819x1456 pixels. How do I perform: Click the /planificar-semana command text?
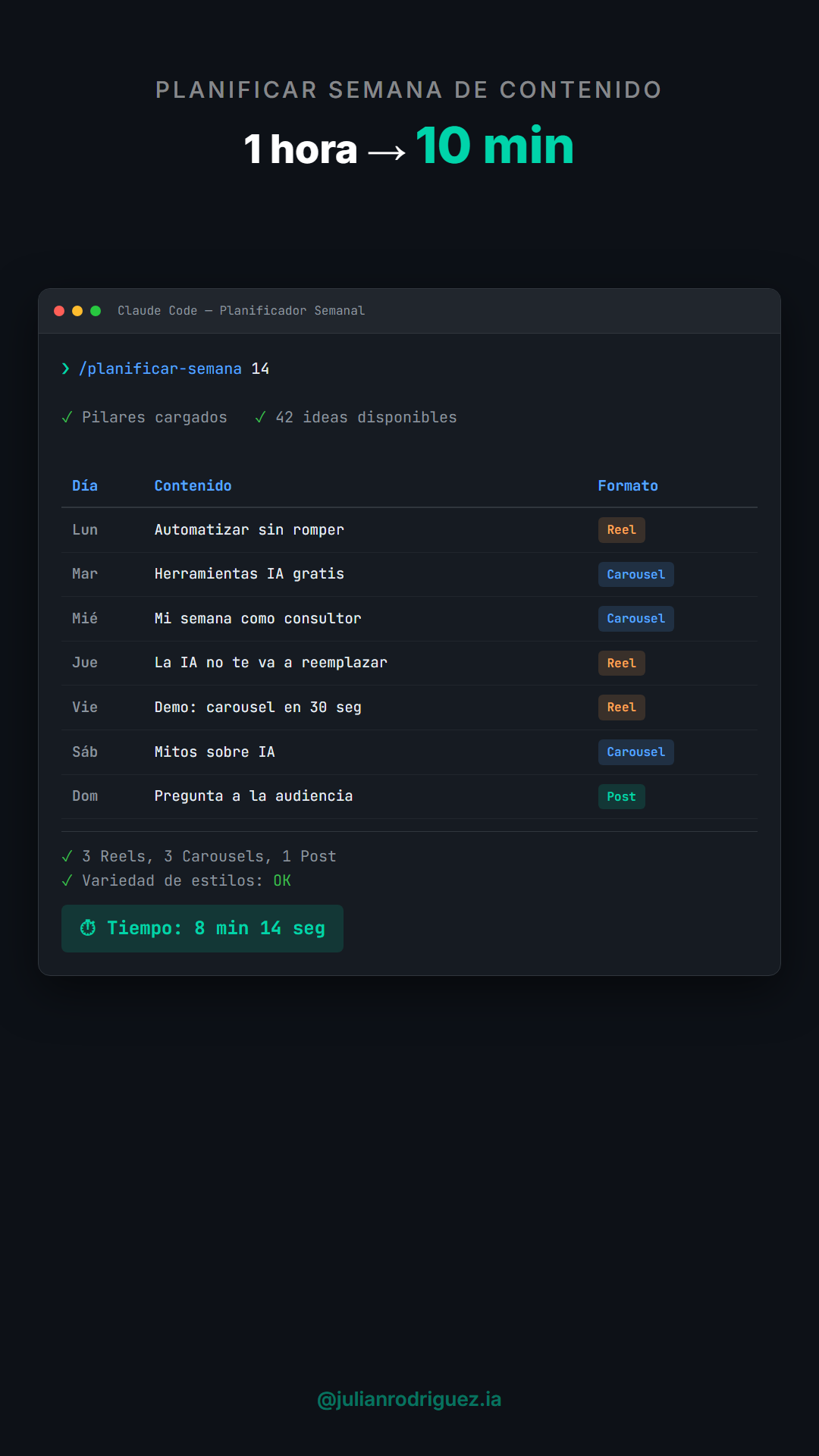tap(160, 369)
